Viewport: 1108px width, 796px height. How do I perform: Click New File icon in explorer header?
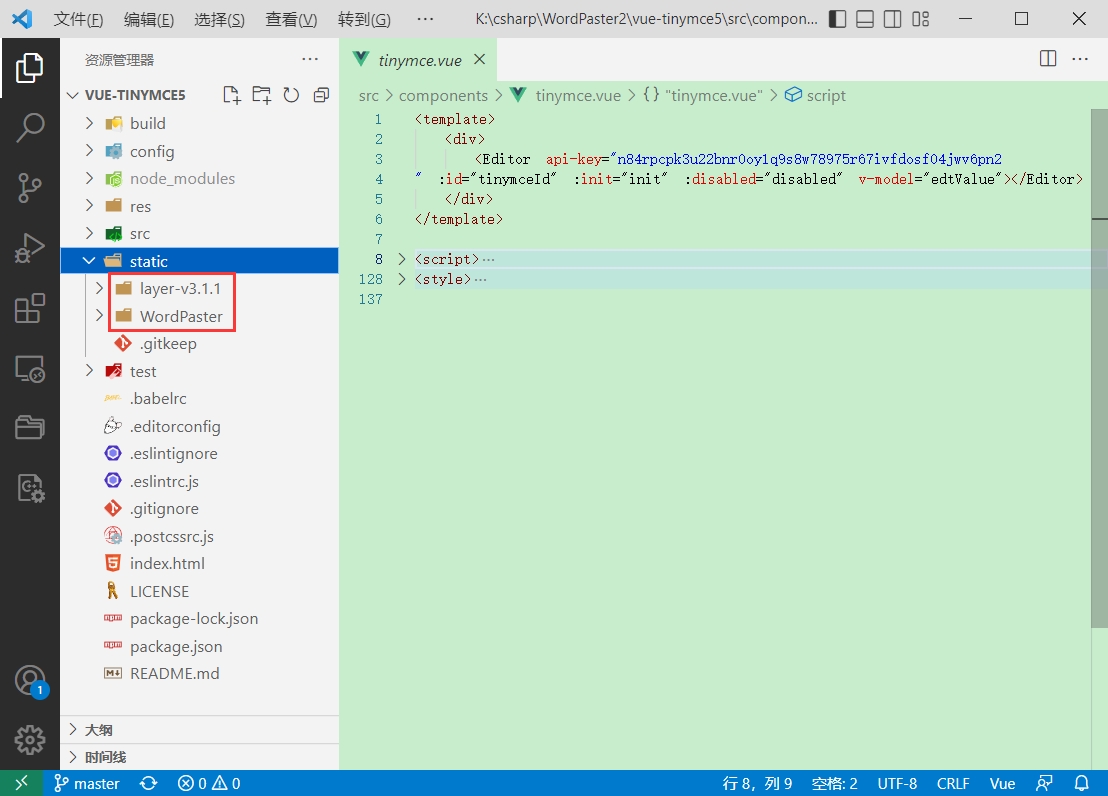(x=232, y=95)
